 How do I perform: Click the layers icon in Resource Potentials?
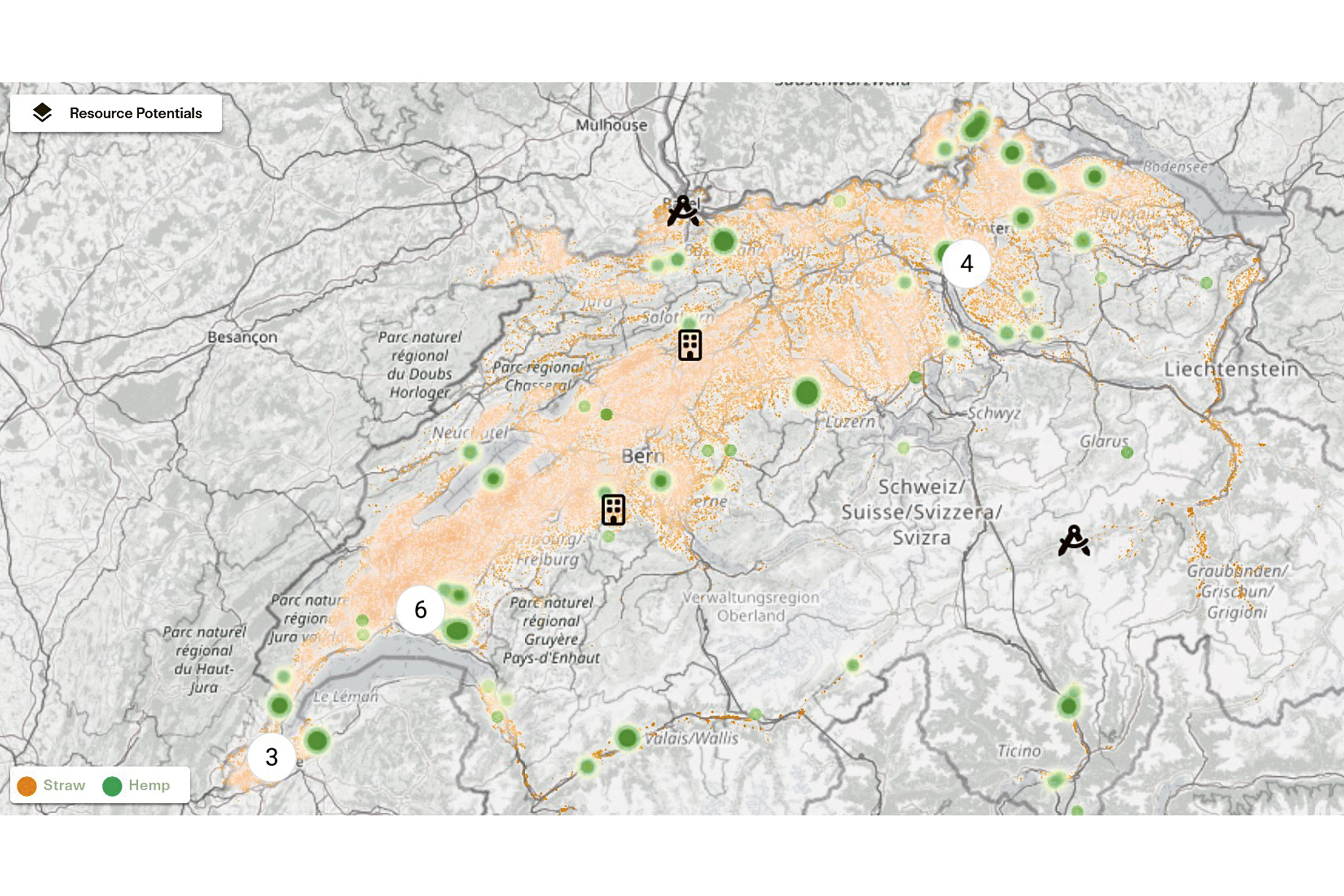point(42,112)
